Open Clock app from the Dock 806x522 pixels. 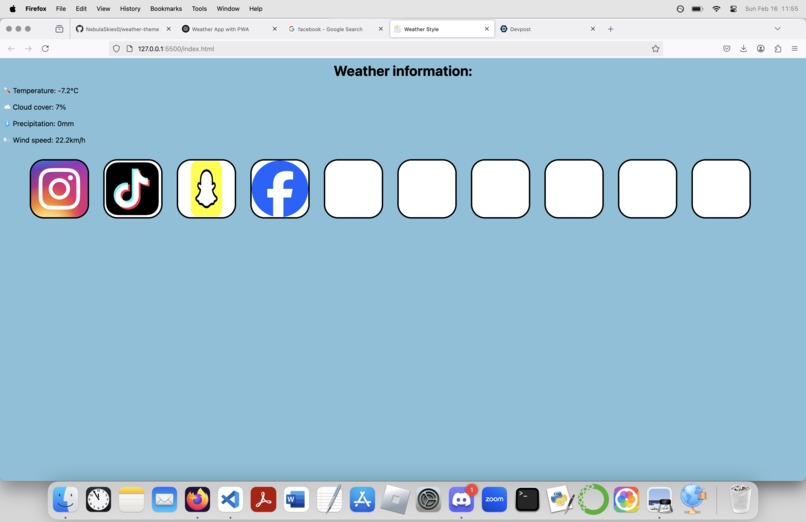pyautogui.click(x=98, y=499)
